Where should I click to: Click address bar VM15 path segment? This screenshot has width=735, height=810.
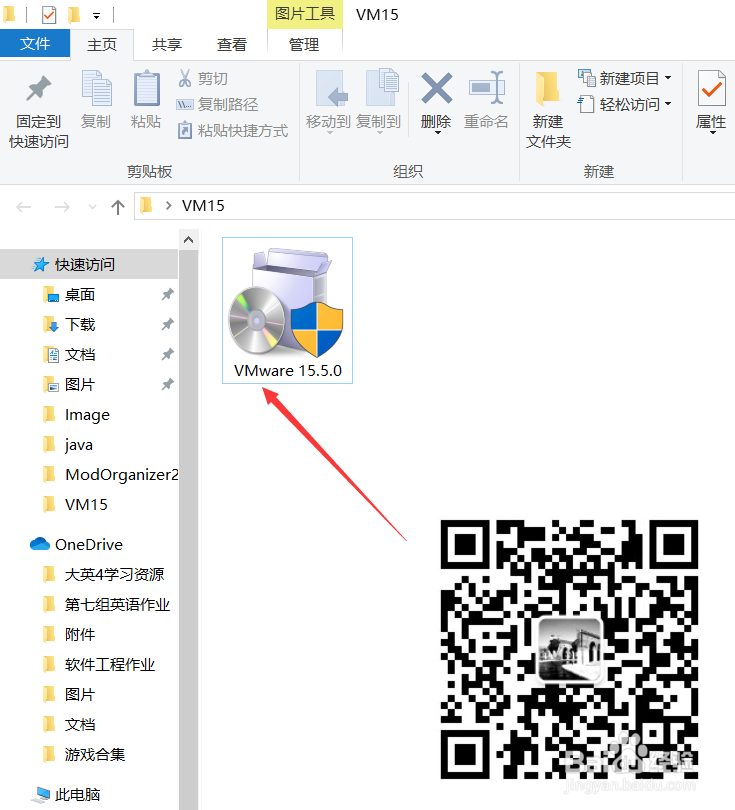[203, 206]
